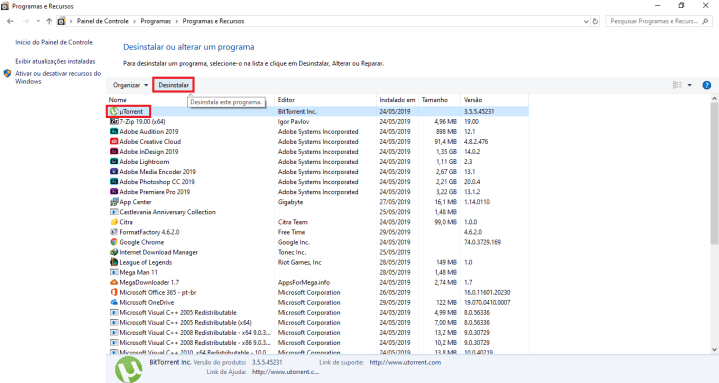Click version 74.0.3729.169 cell

(x=482, y=242)
